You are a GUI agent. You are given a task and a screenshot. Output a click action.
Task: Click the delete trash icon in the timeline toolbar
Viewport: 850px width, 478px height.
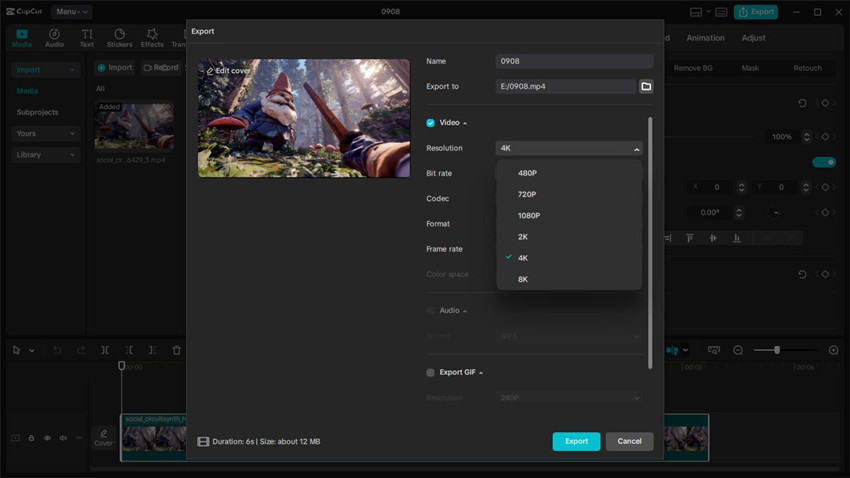click(x=177, y=350)
